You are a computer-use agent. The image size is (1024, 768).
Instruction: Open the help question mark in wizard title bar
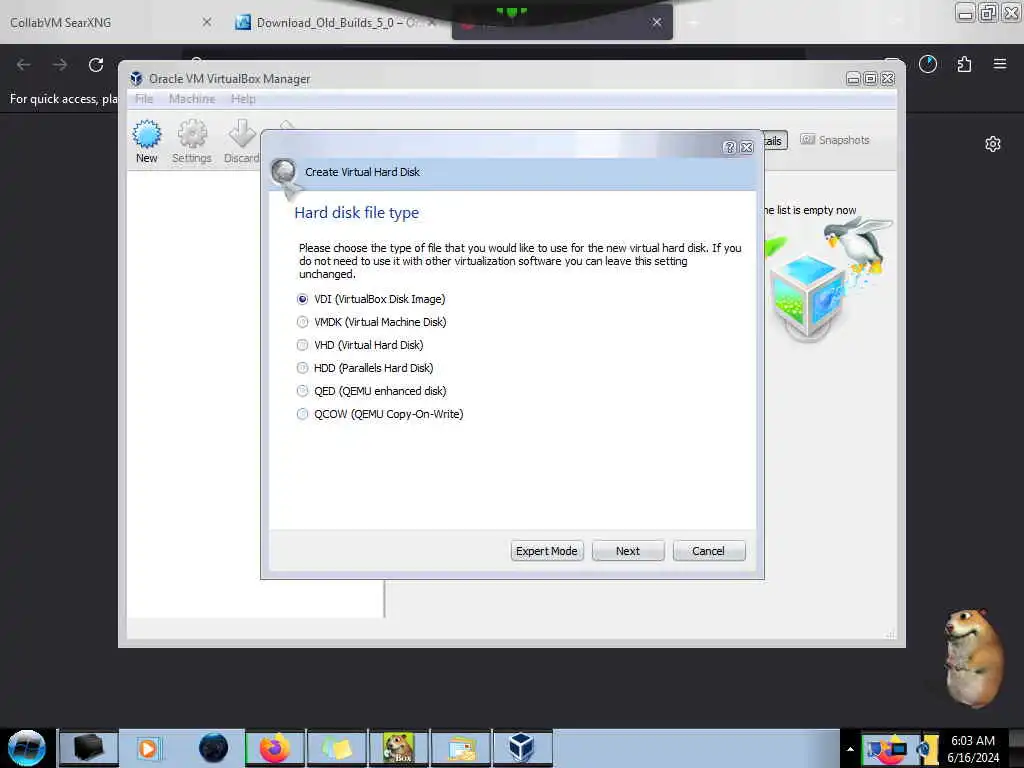click(729, 148)
